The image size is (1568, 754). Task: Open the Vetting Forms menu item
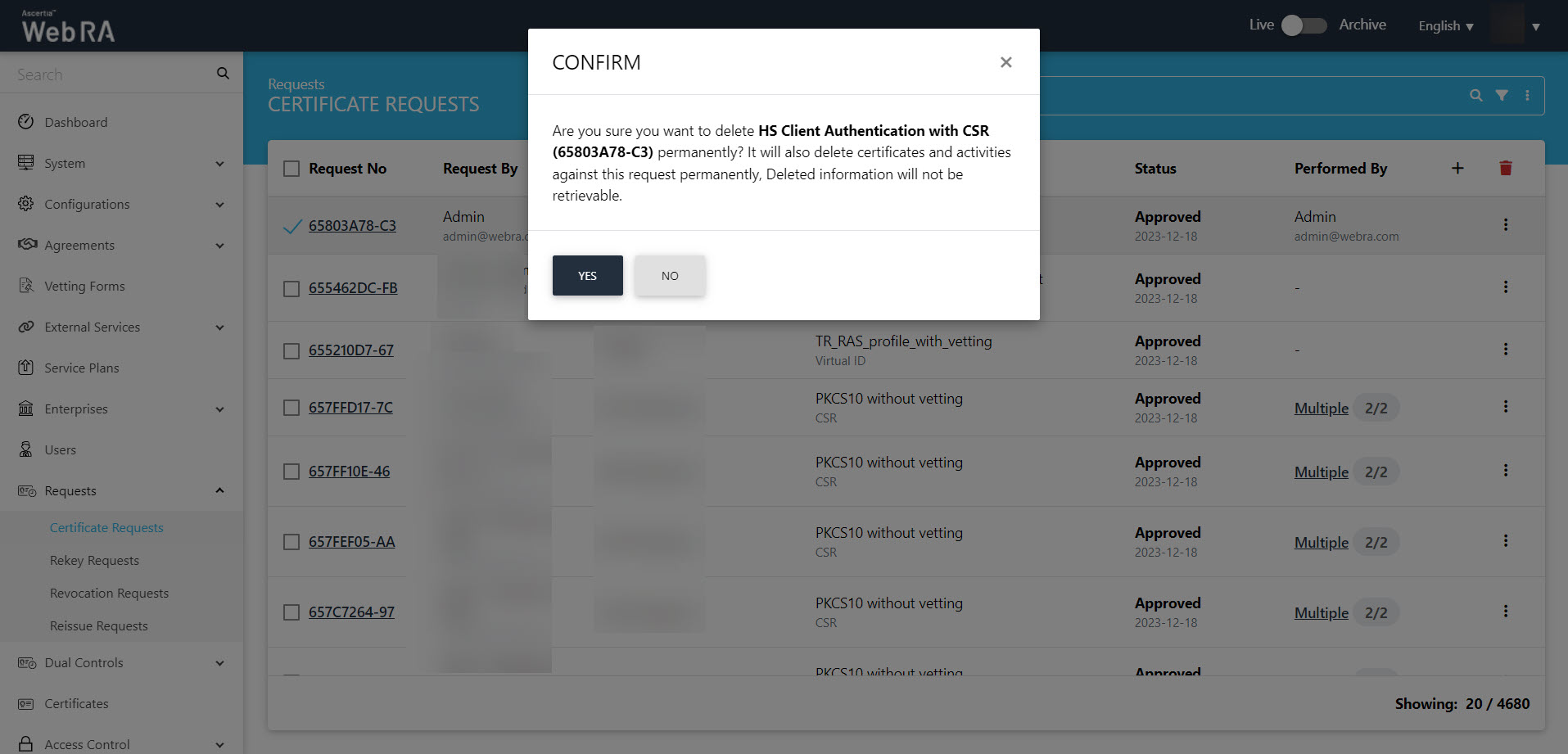point(84,287)
